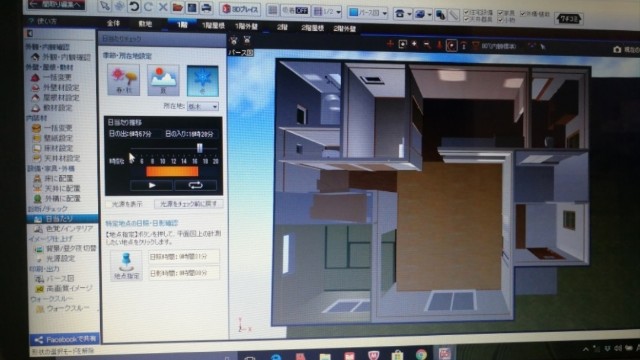
Task: Click the 光源をチェック前に戻す button
Action: point(189,204)
